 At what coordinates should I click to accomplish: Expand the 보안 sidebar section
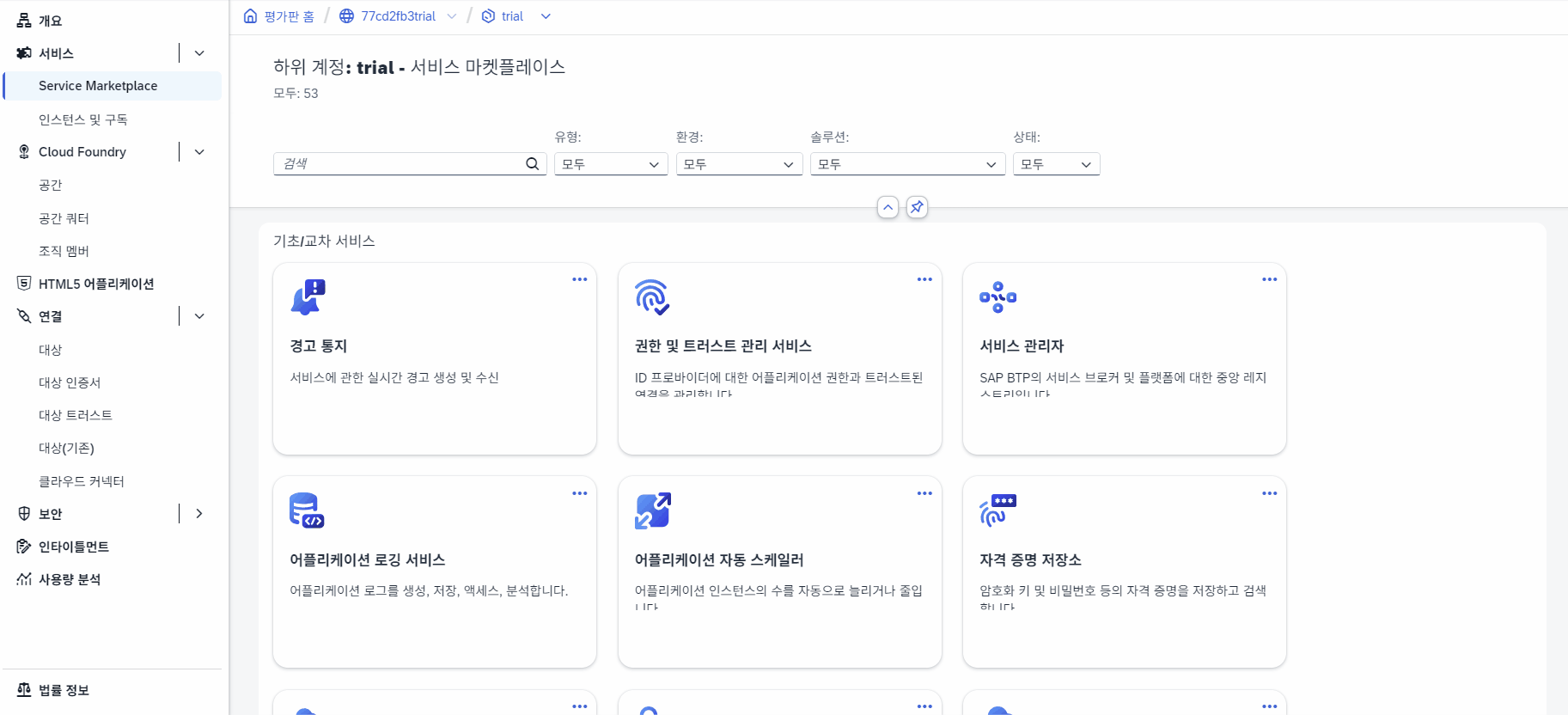point(199,514)
